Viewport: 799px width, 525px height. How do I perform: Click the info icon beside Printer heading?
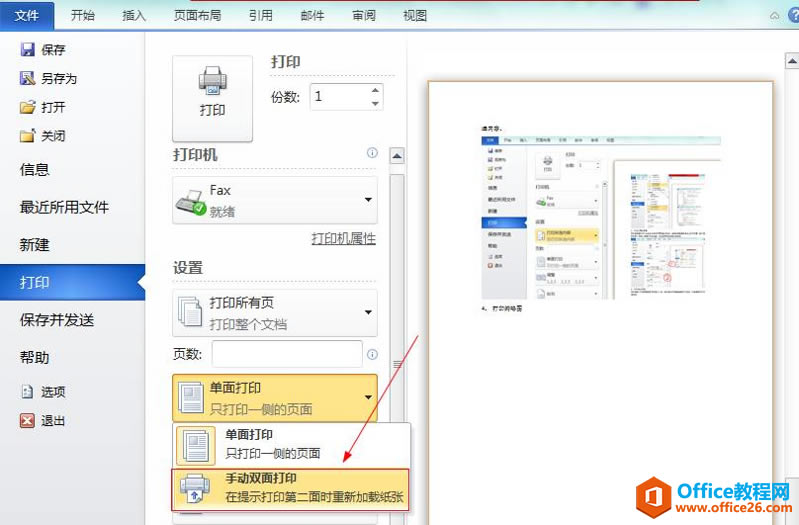click(x=372, y=152)
